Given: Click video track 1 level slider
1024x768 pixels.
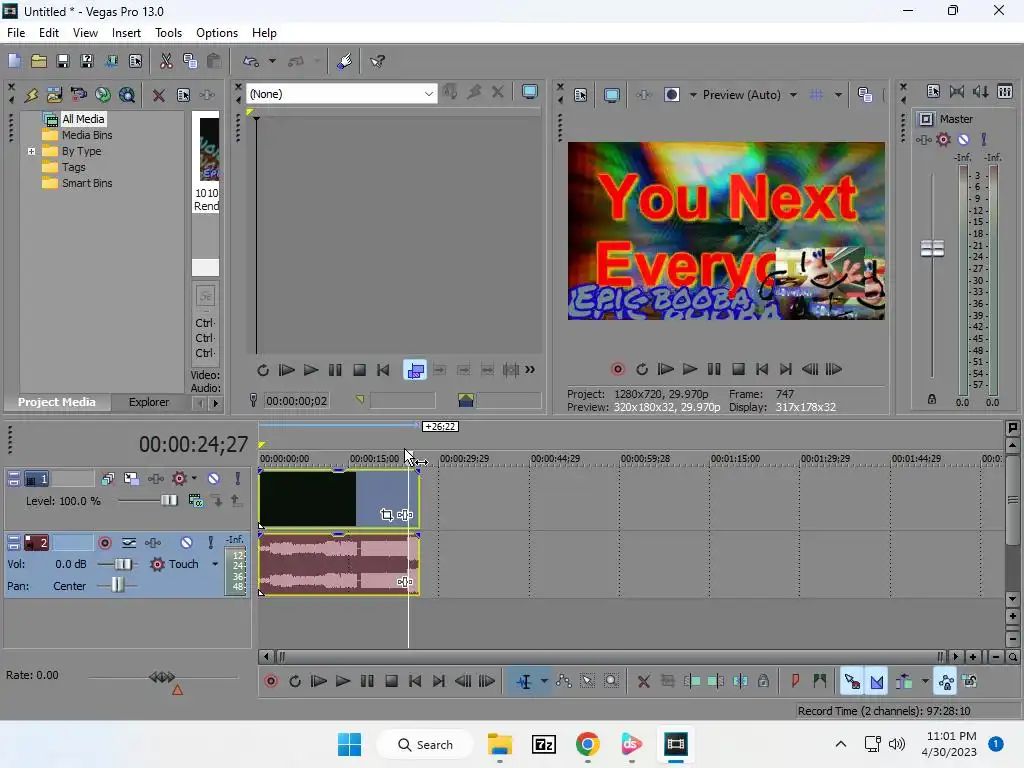Looking at the screenshot, I should (x=168, y=500).
